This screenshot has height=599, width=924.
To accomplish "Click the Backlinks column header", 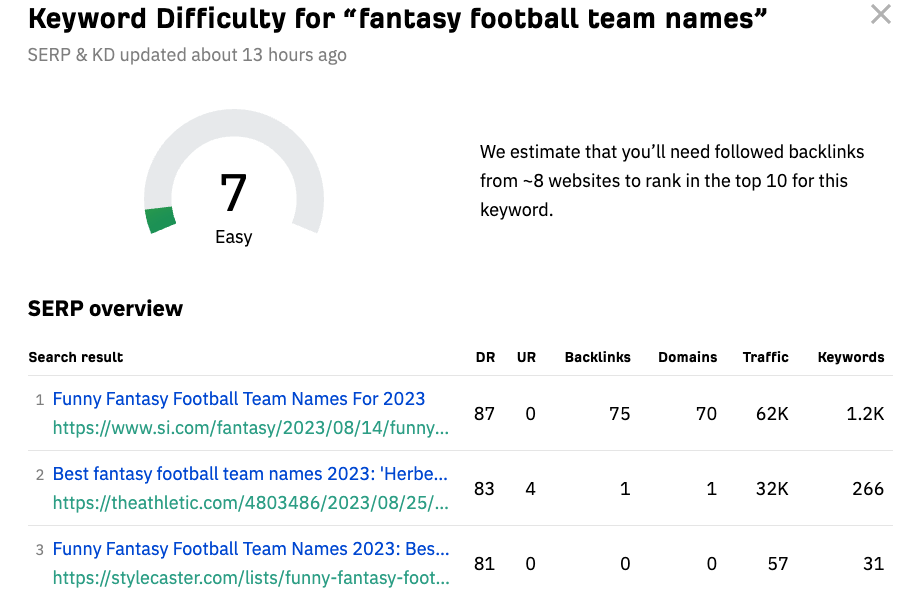I will tap(597, 357).
